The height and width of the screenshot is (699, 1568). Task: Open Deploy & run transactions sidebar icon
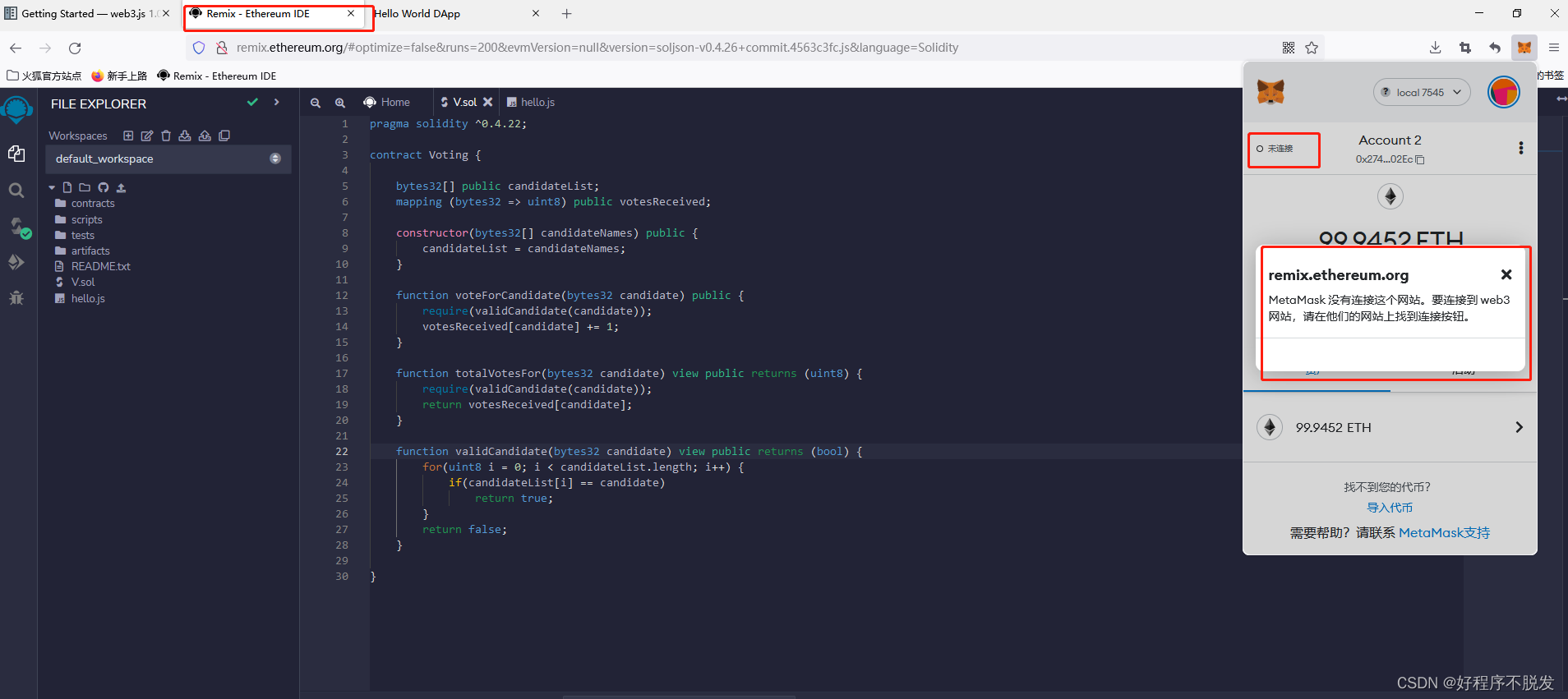pyautogui.click(x=16, y=262)
